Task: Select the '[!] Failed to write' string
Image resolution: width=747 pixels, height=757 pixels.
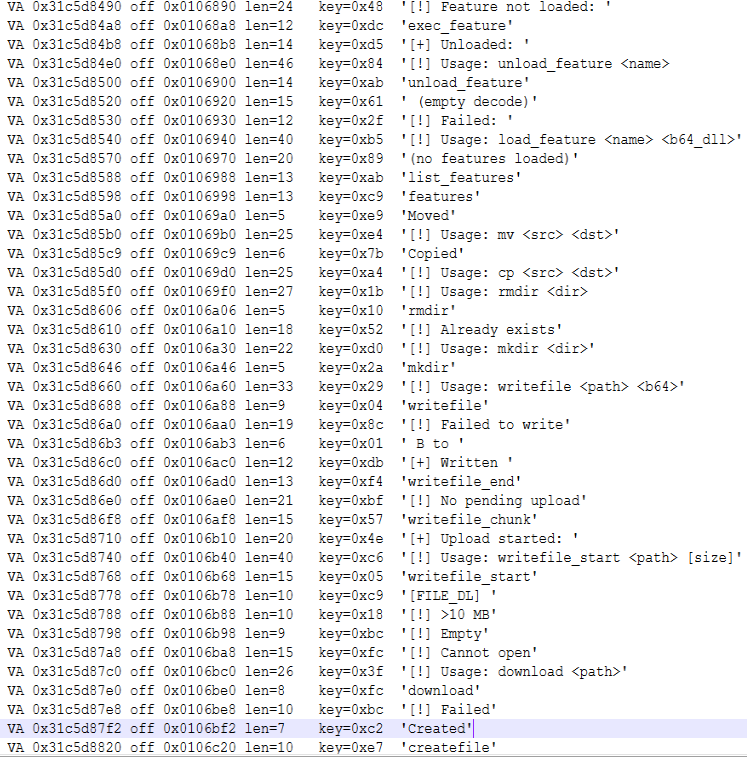Action: click(485, 424)
